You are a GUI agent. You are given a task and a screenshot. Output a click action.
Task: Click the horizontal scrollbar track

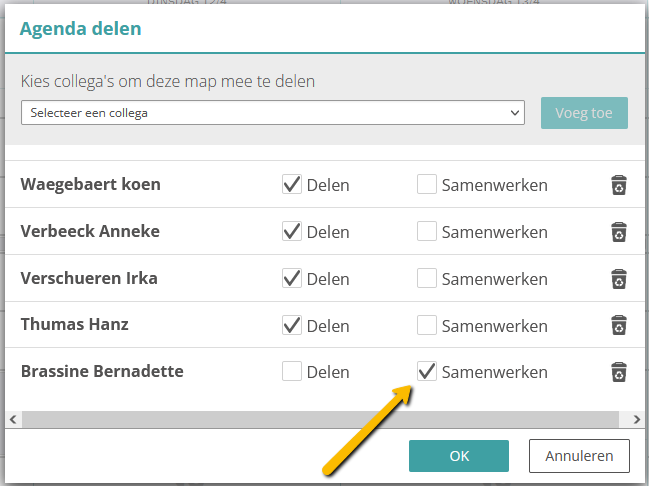tap(321, 419)
